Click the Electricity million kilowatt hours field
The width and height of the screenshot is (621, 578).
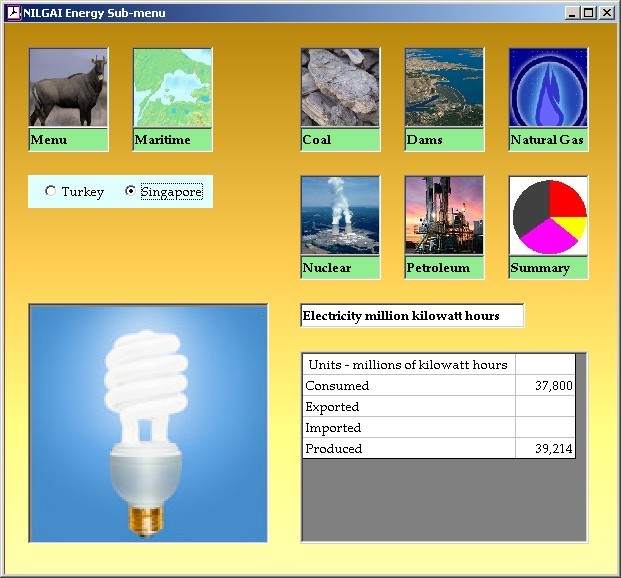tap(412, 316)
